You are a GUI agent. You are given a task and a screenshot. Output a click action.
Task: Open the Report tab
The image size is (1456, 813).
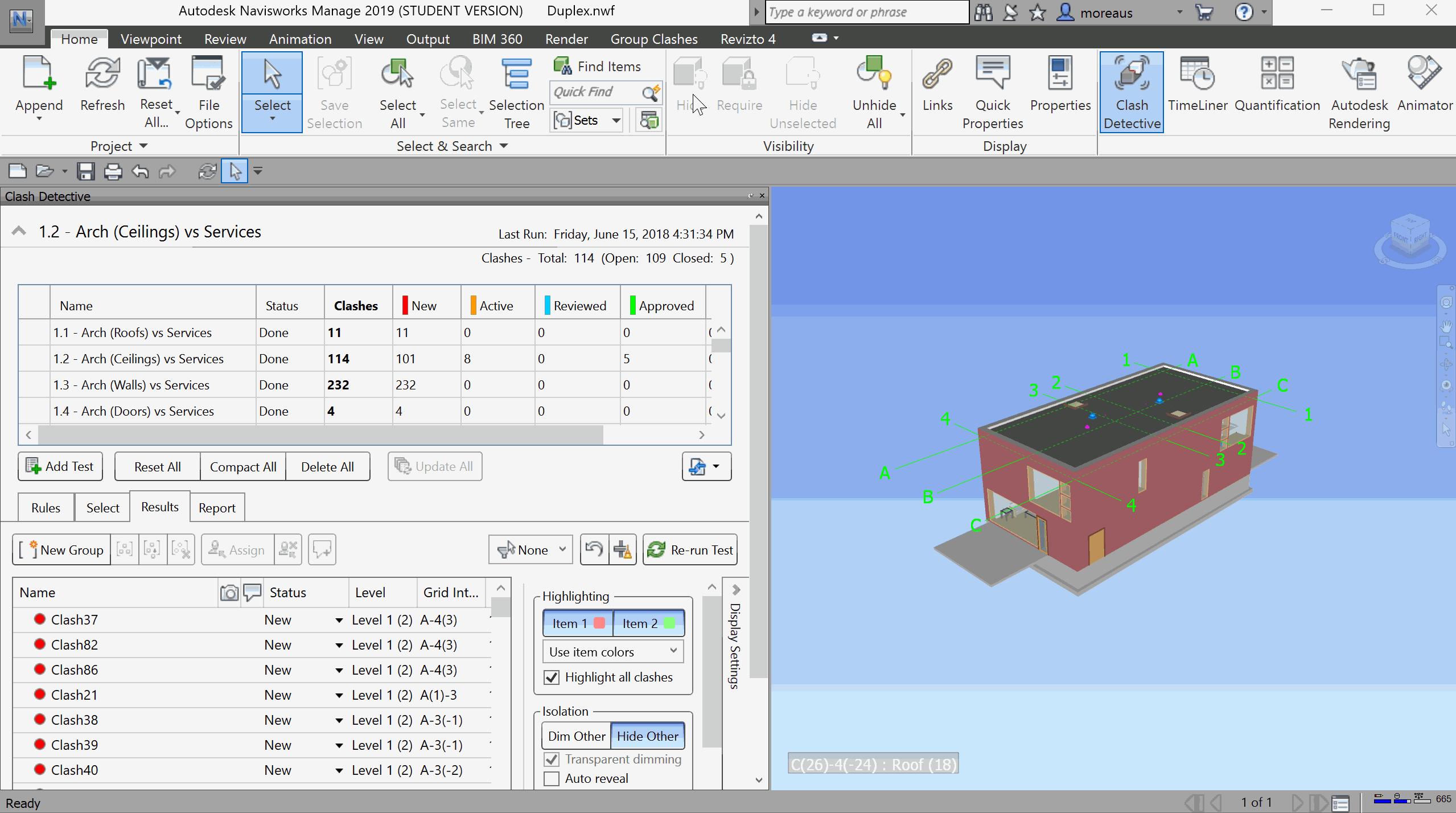click(216, 508)
